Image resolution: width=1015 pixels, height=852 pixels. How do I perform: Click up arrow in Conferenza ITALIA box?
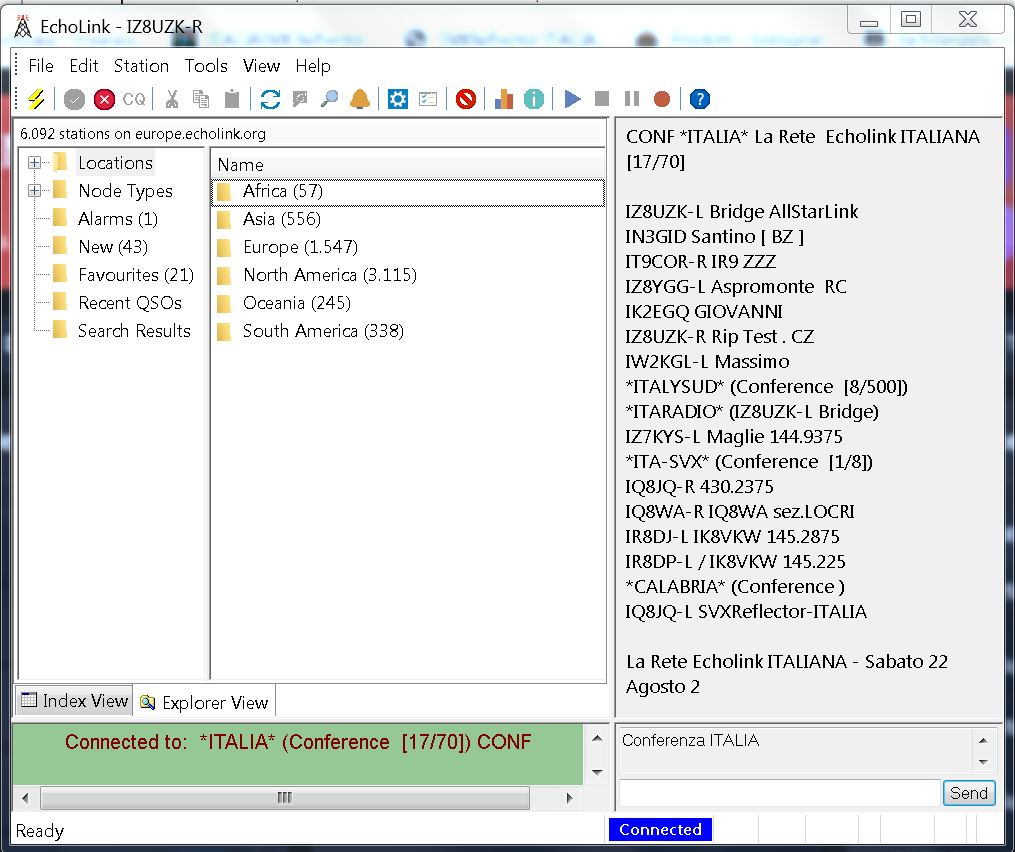pyautogui.click(x=983, y=740)
